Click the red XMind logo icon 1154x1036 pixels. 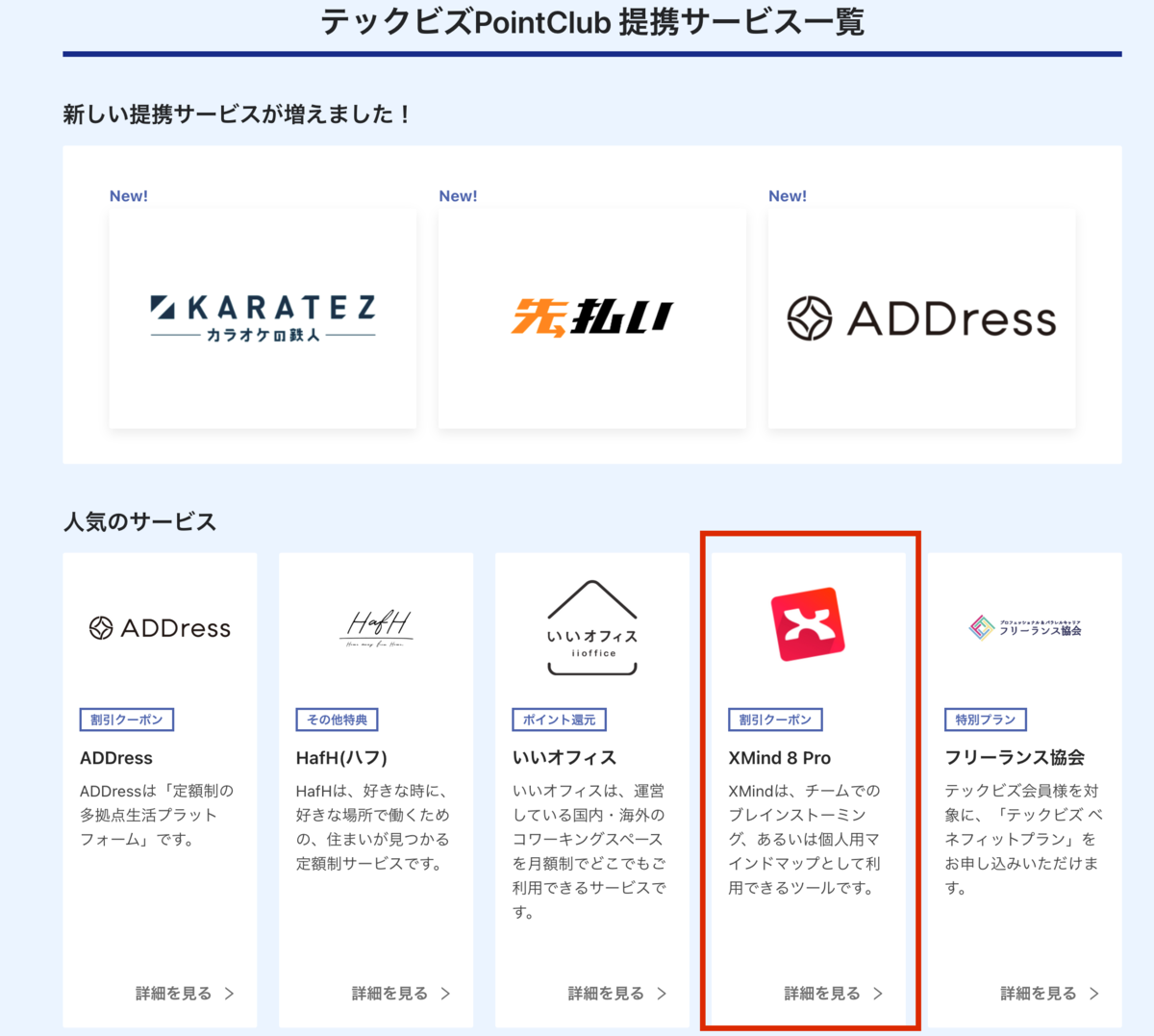pyautogui.click(x=808, y=624)
